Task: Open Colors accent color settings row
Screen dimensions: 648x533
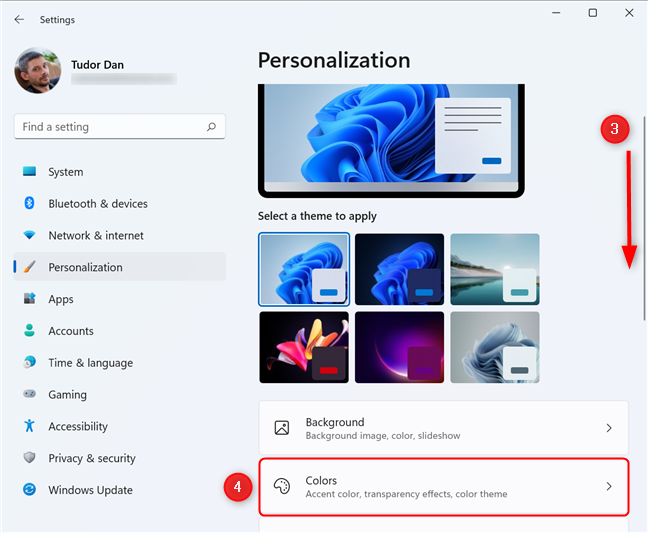Action: click(444, 487)
